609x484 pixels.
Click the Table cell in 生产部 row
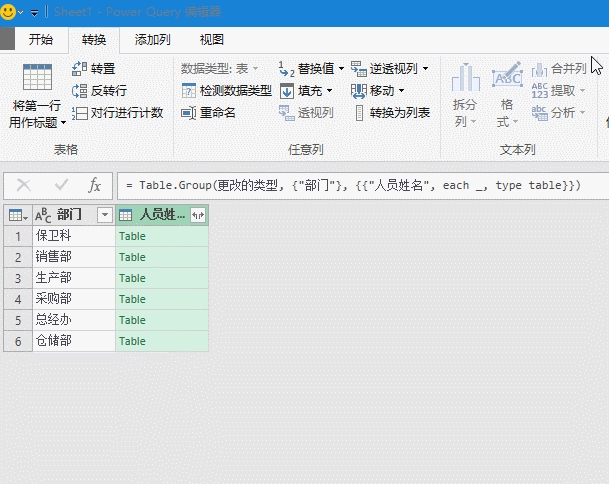pyautogui.click(x=162, y=278)
